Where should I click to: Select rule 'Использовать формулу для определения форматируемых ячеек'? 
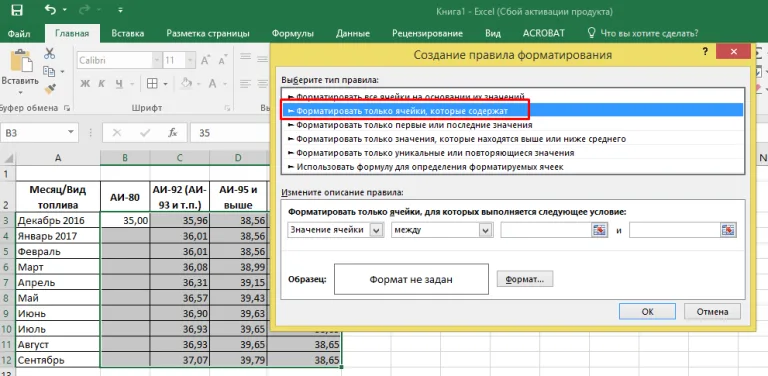click(512, 167)
